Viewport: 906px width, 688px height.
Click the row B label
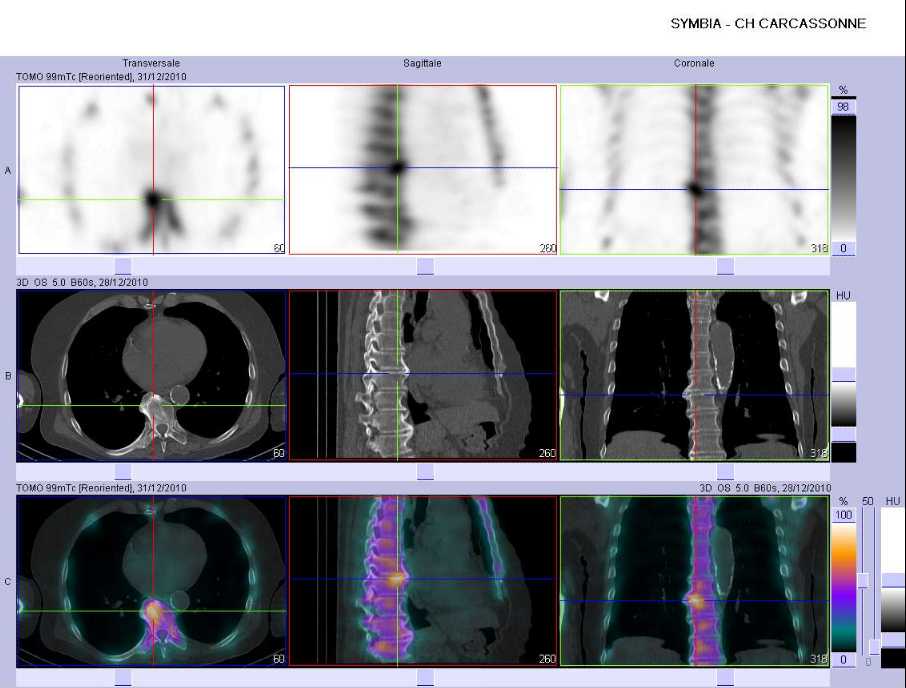(8, 376)
